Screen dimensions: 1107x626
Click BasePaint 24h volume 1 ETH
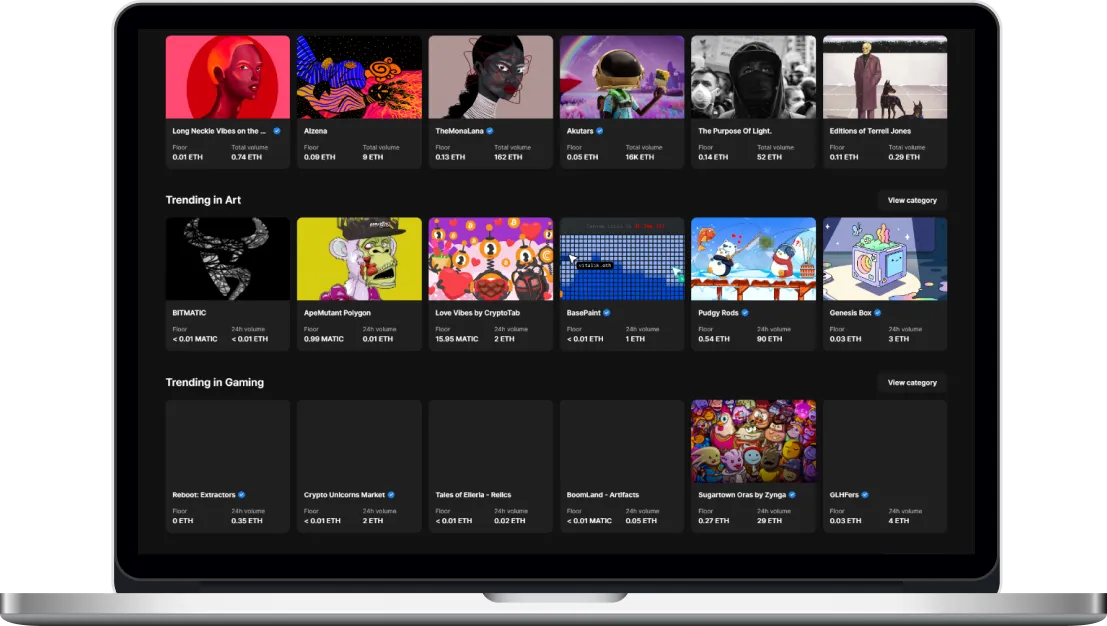tap(635, 339)
